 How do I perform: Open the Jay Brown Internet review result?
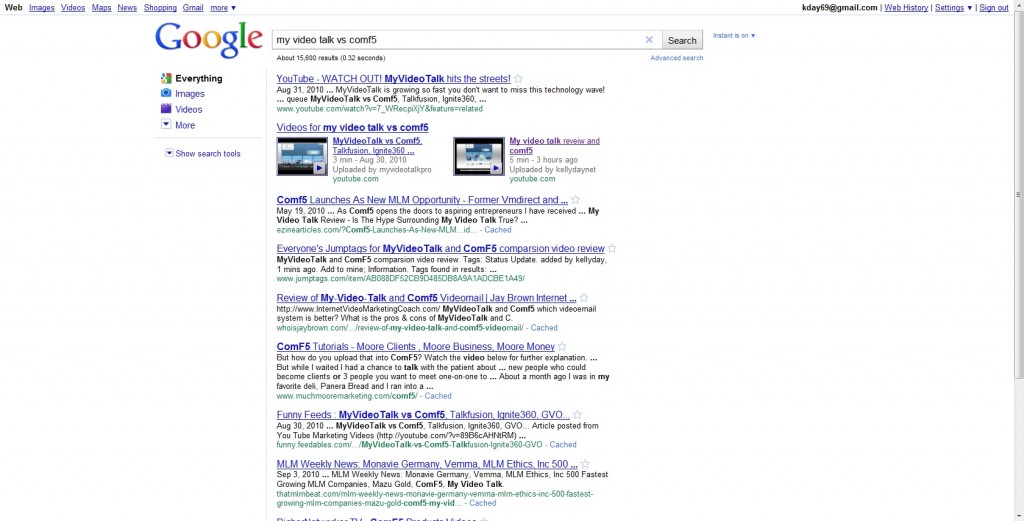pyautogui.click(x=426, y=298)
